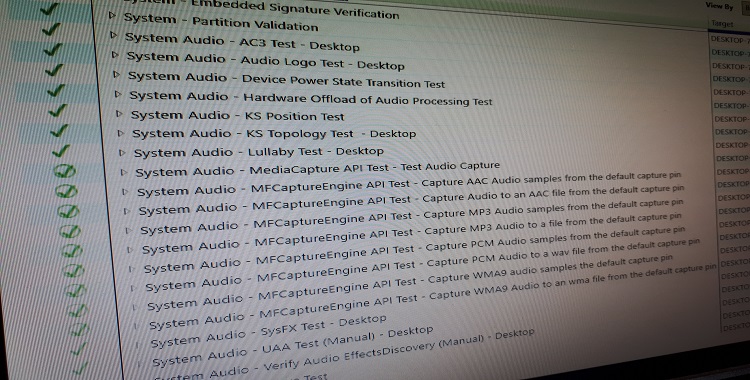Expand System - Partition Validation row

click(x=112, y=15)
